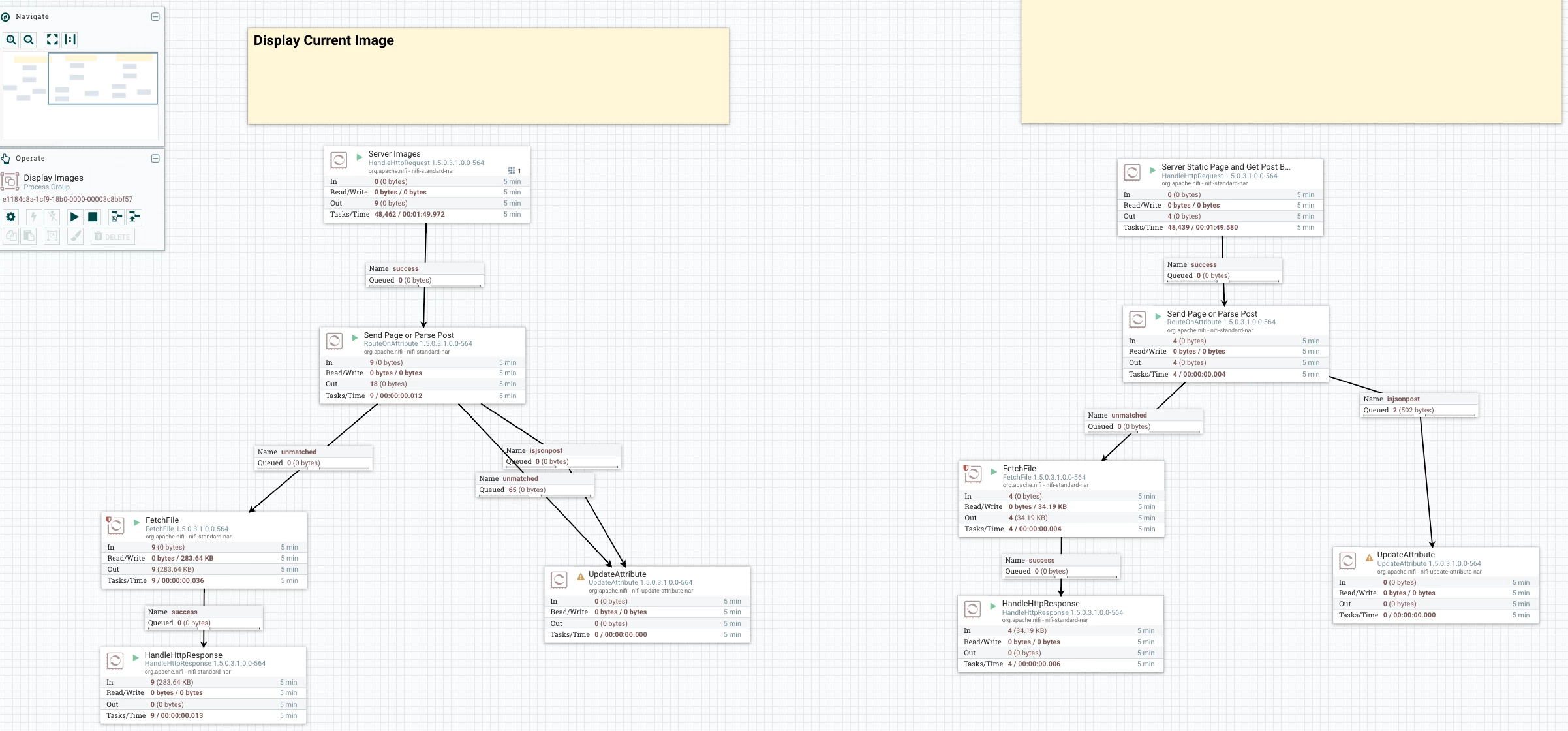The width and height of the screenshot is (1568, 731).
Task: Click the change color paintbrush icon
Action: point(76,236)
